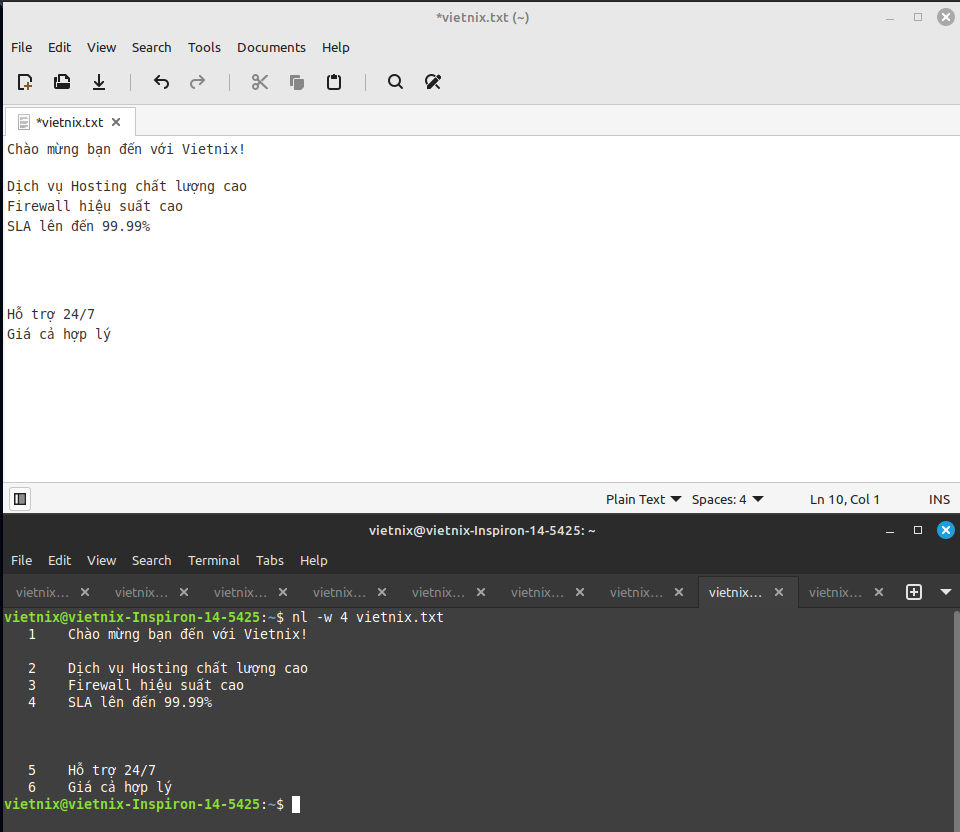Undo the last edit in the text editor
The height and width of the screenshot is (832, 960).
161,82
